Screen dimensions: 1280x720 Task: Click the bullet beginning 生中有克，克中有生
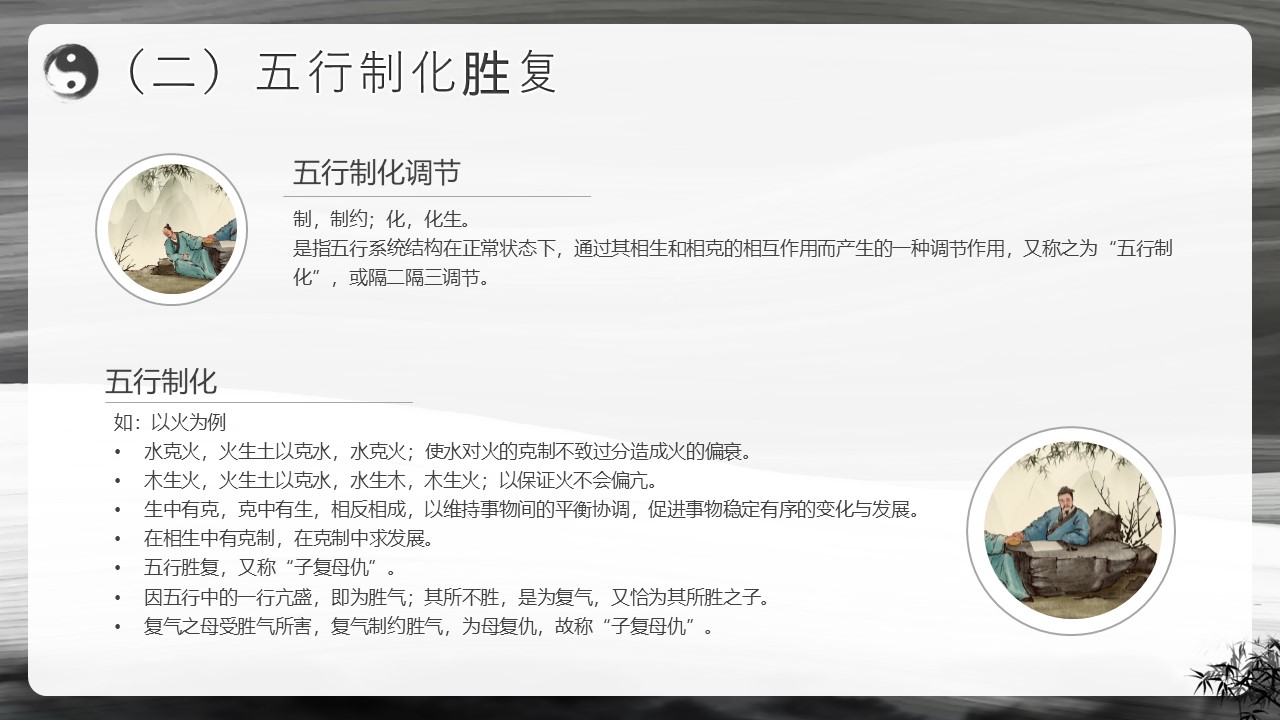[x=531, y=510]
